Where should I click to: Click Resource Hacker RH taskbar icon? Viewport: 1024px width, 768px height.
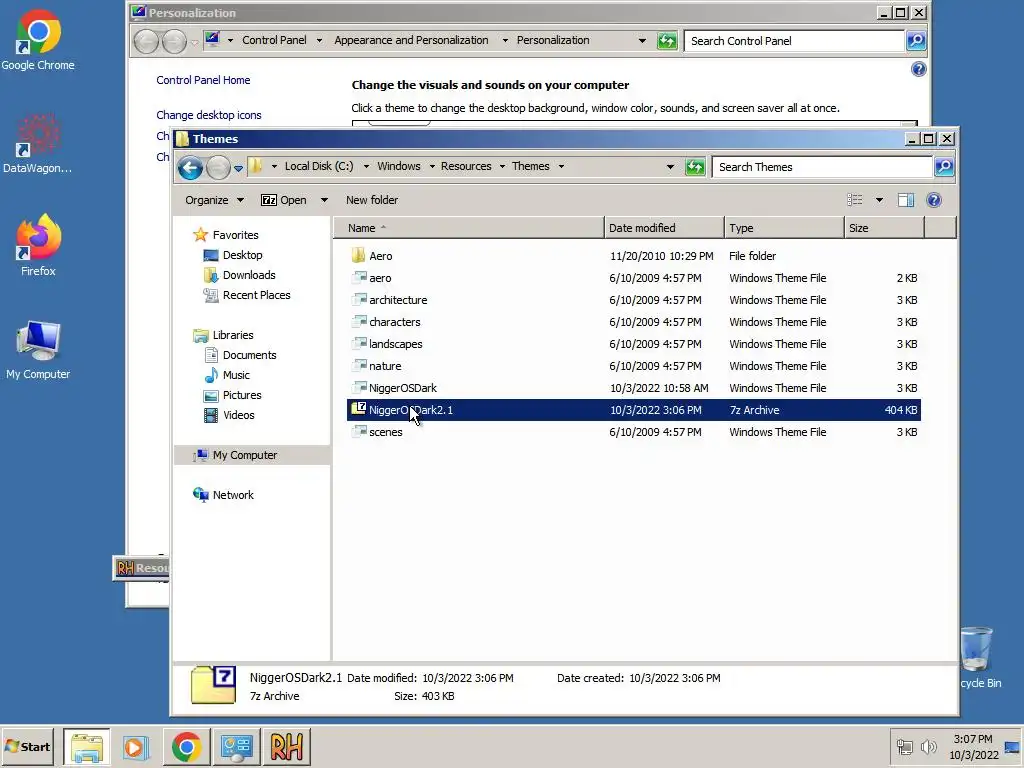tap(287, 746)
